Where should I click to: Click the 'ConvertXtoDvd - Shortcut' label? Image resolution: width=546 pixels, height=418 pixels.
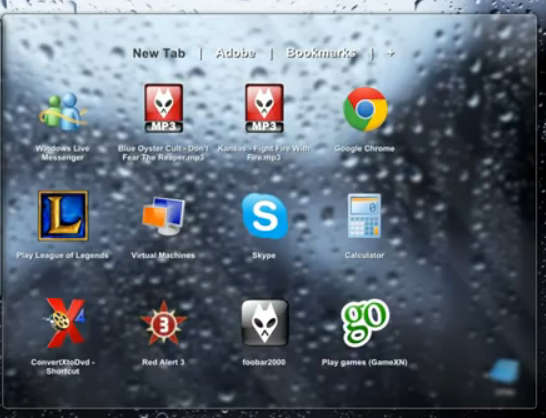pos(63,367)
